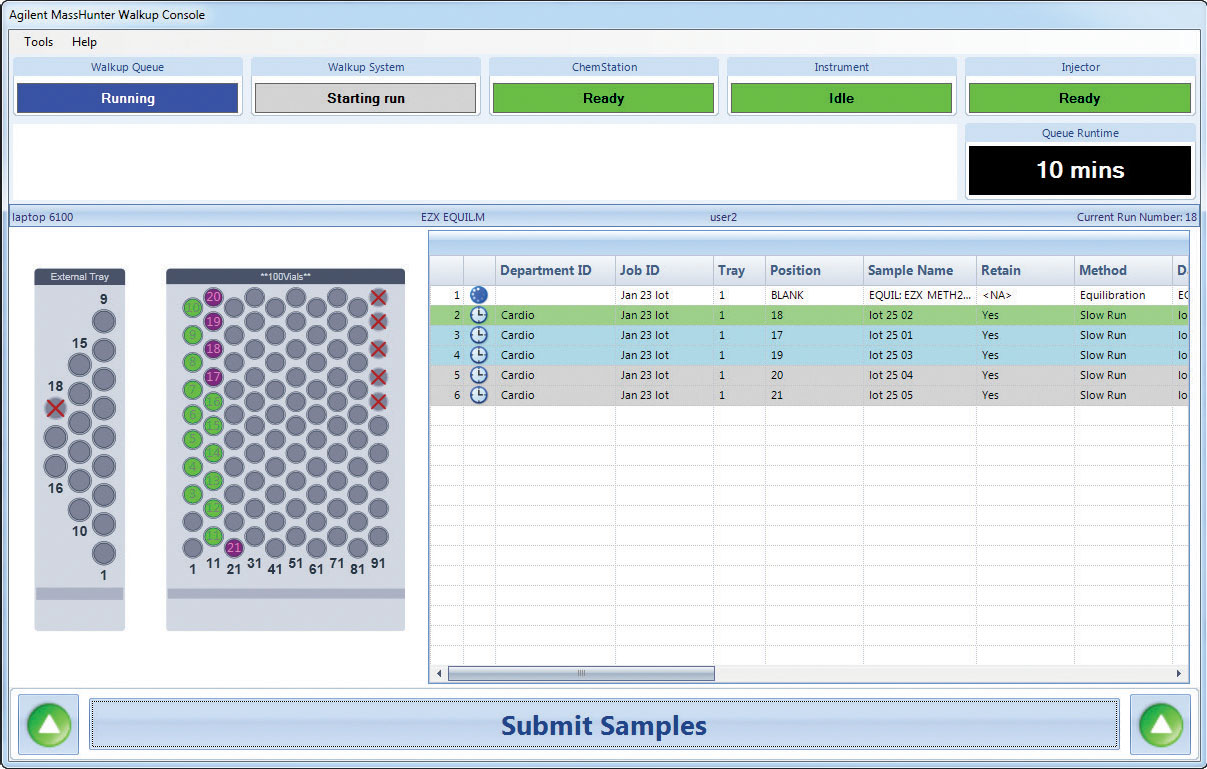Image resolution: width=1207 pixels, height=769 pixels.
Task: Choose the green vial numbered 15
Action: tap(213, 427)
